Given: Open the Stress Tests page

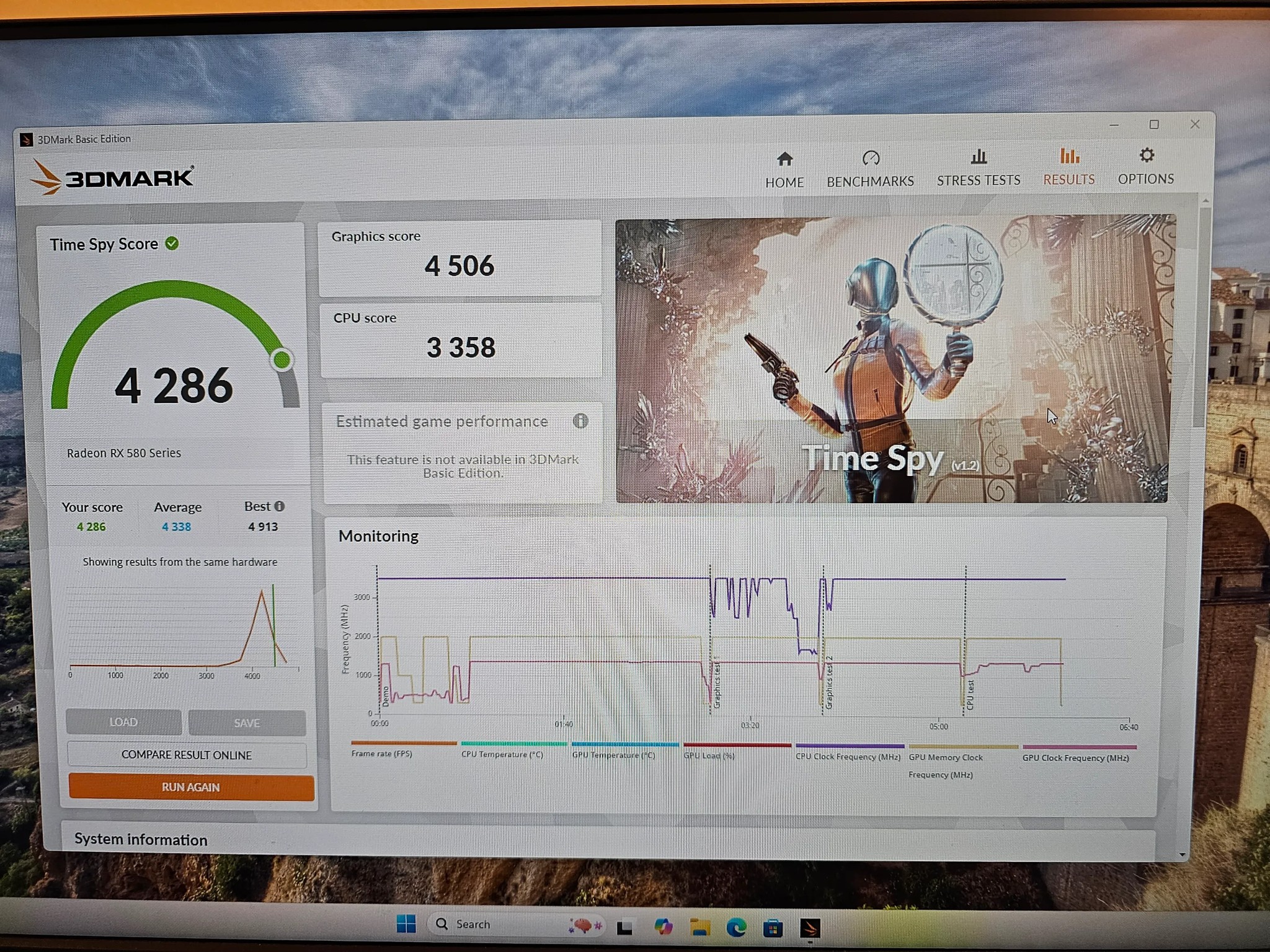Looking at the screenshot, I should click(979, 167).
